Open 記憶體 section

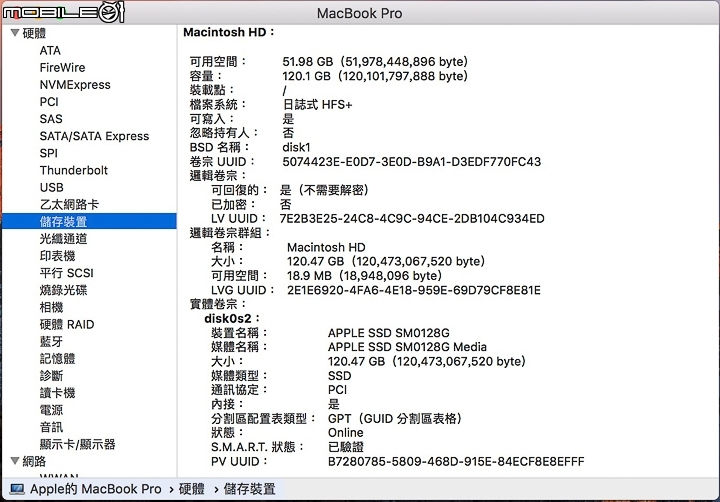57,358
